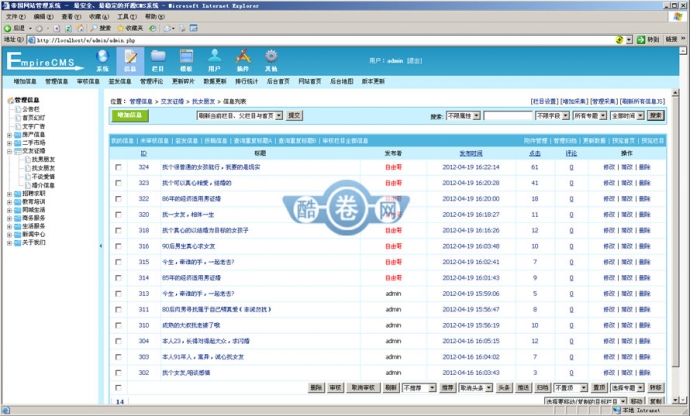690x416 pixels.
Task: Click the IE Back arrow button
Action: click(7, 28)
